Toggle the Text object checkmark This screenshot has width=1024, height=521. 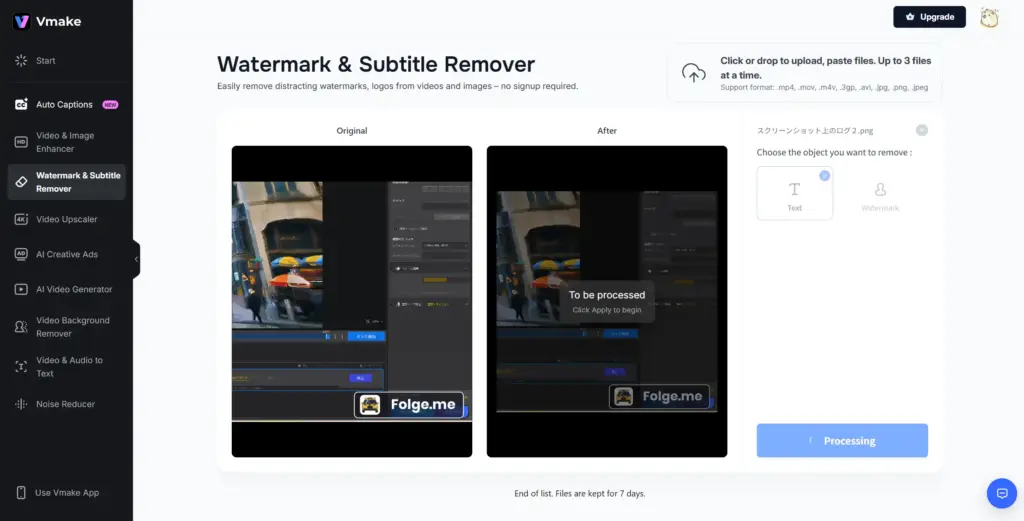[x=825, y=175]
